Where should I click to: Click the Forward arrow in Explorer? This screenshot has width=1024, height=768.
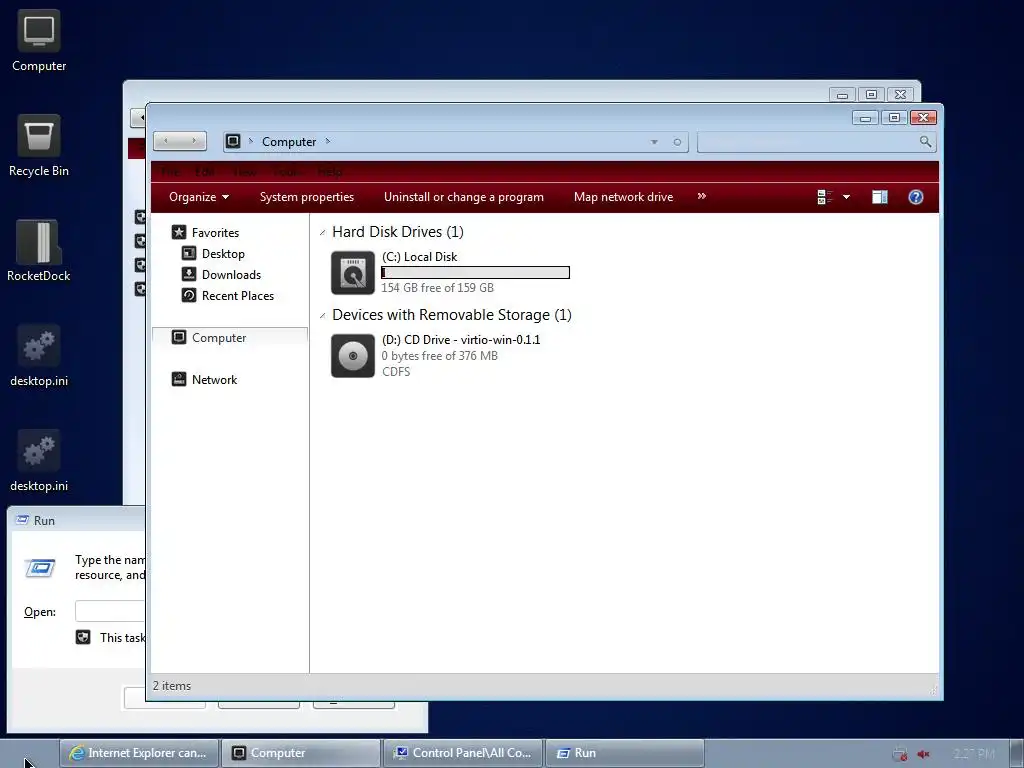(x=193, y=141)
